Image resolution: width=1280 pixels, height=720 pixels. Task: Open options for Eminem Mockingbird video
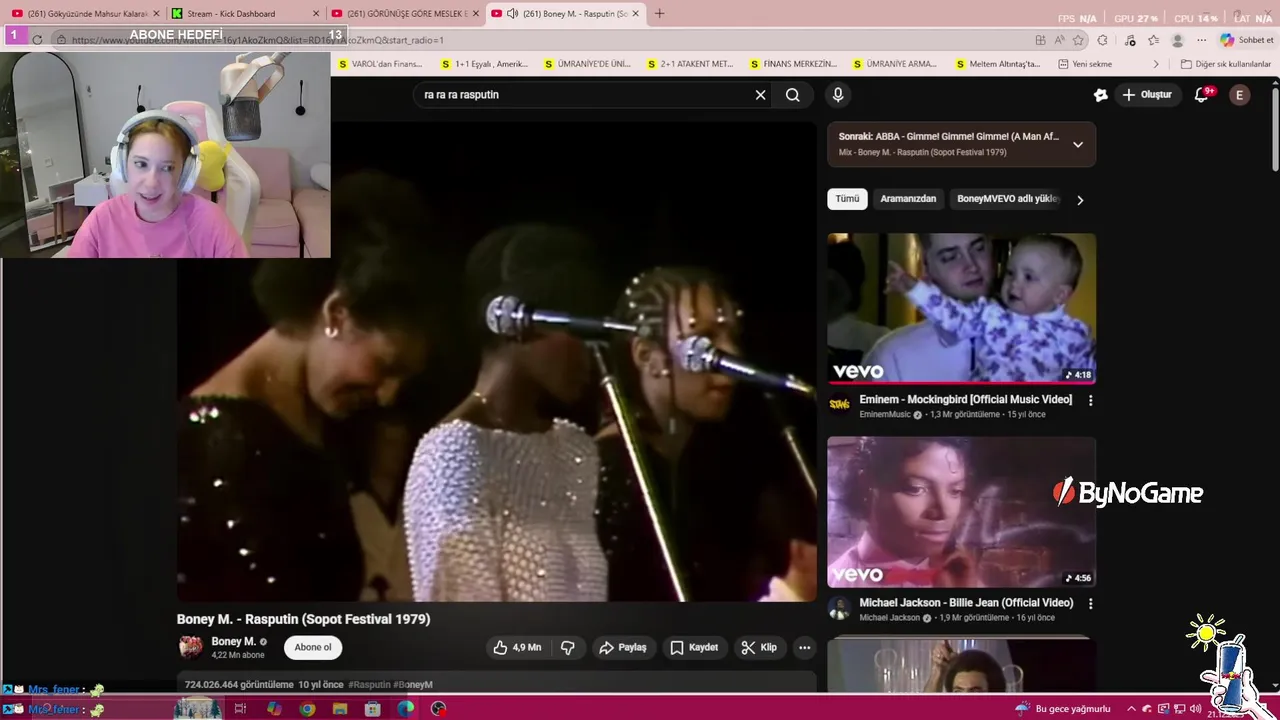(x=1090, y=400)
